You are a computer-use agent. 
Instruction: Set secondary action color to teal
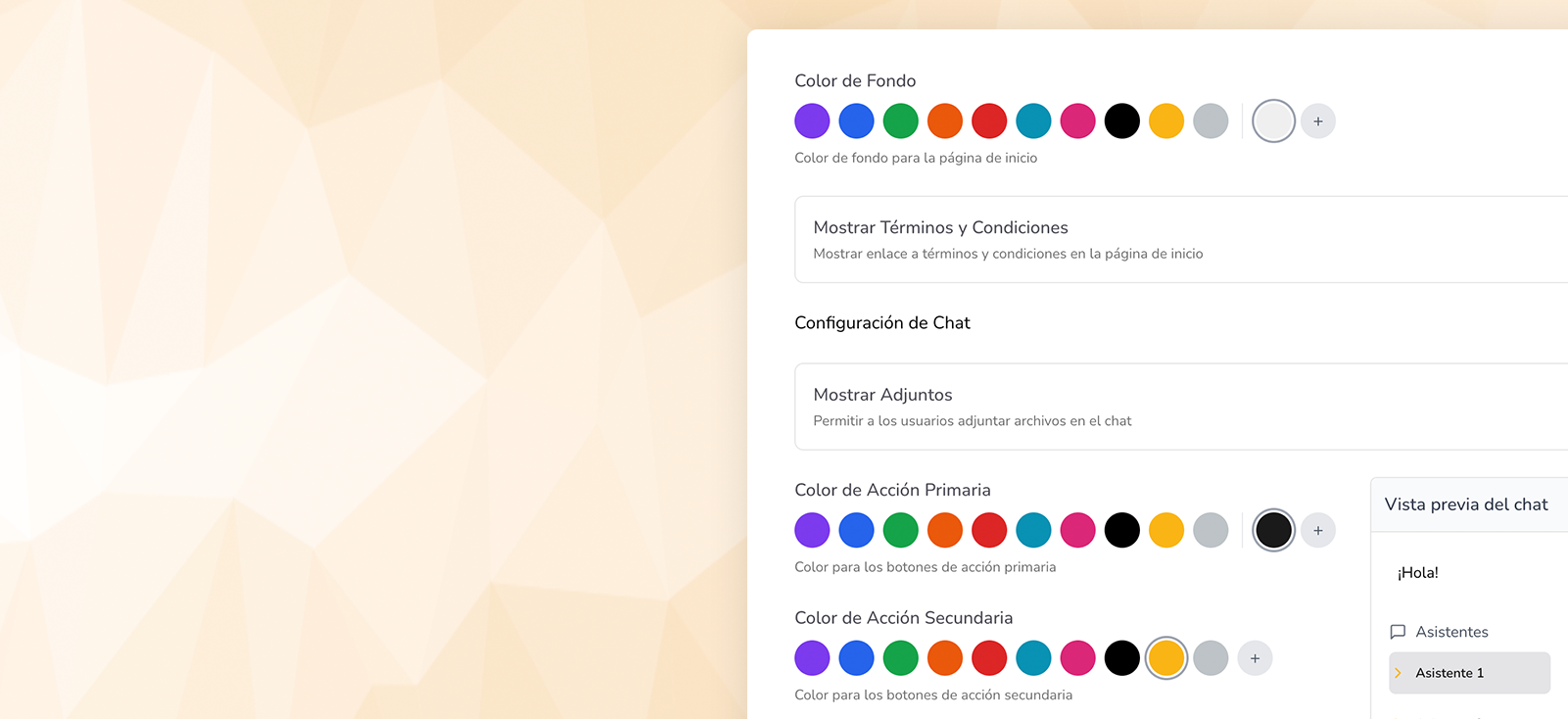pyautogui.click(x=1033, y=658)
